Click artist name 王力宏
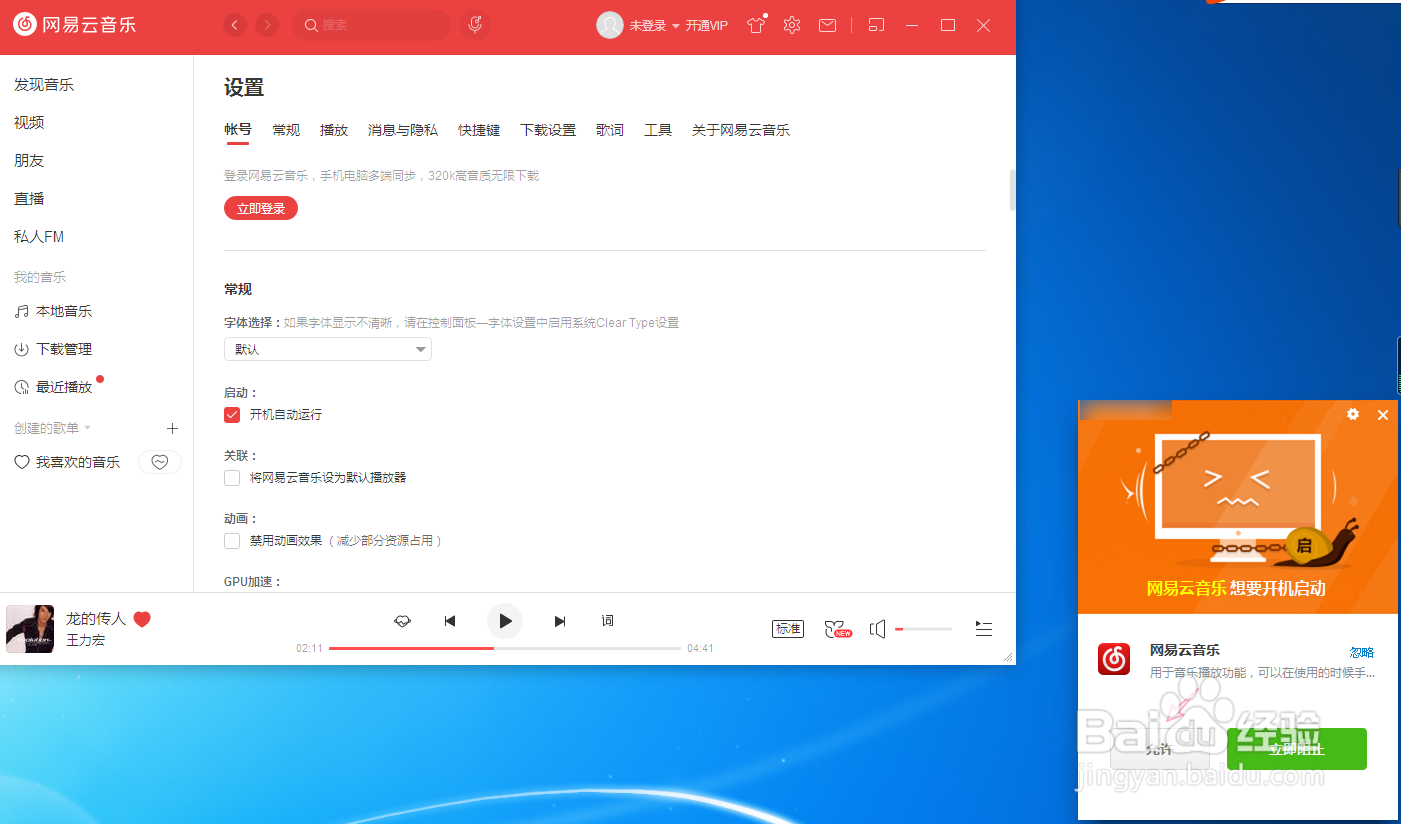1401x824 pixels. (x=85, y=640)
